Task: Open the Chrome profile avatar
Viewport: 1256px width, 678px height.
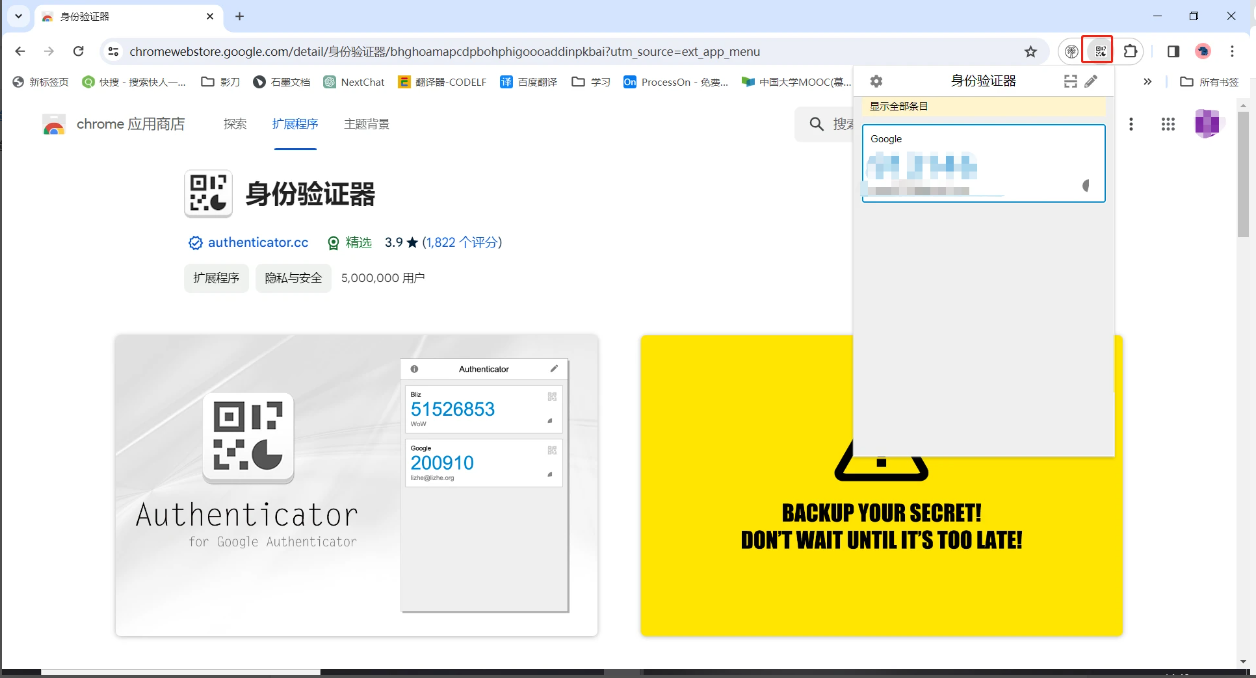Action: coord(1203,51)
